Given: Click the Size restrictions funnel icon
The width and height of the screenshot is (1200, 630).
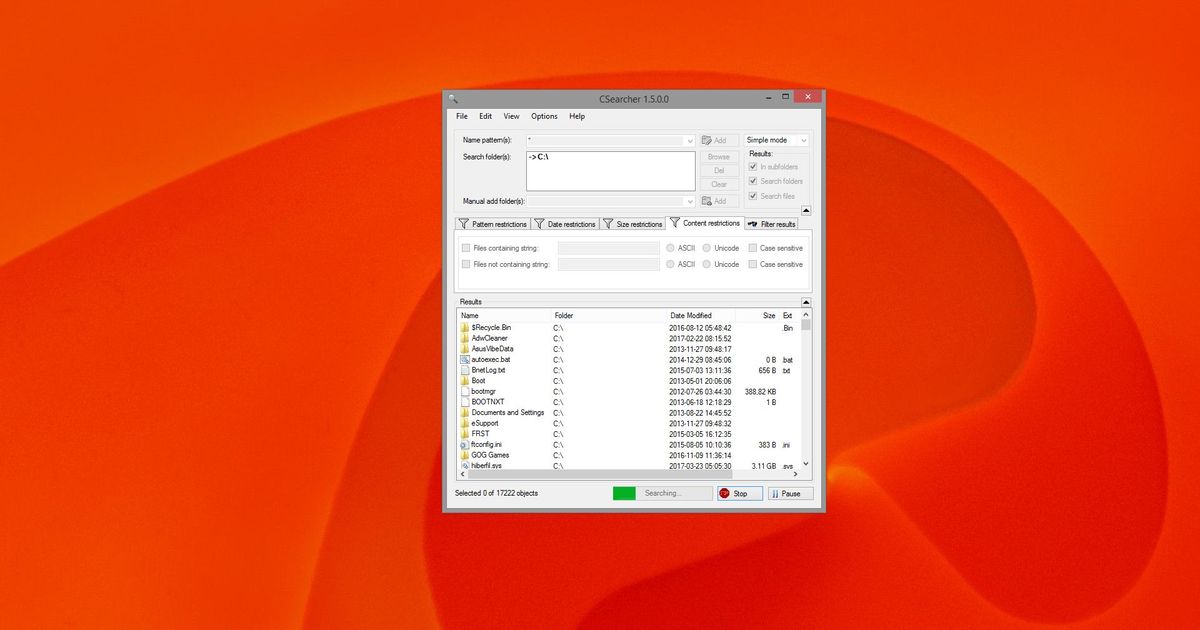Looking at the screenshot, I should coord(609,222).
